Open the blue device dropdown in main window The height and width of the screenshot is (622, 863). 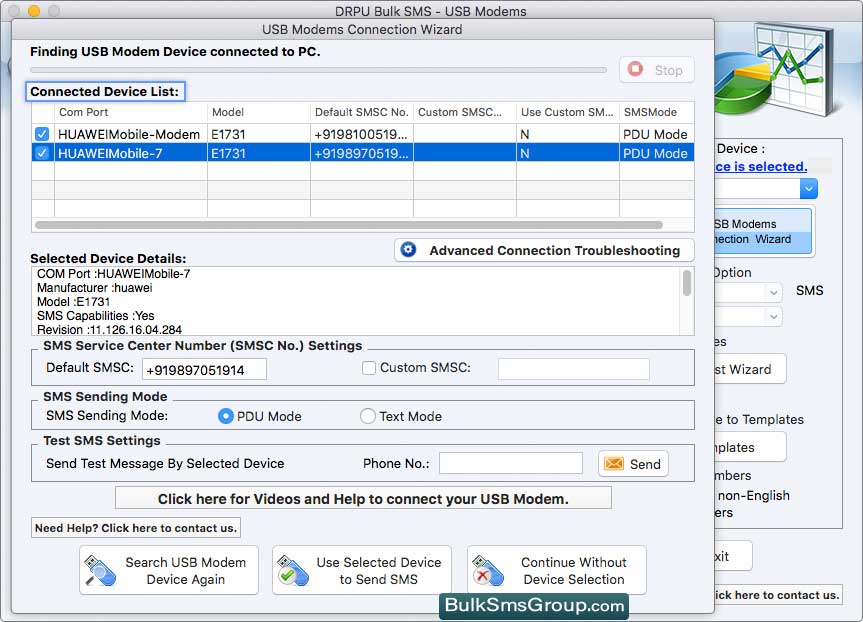809,189
